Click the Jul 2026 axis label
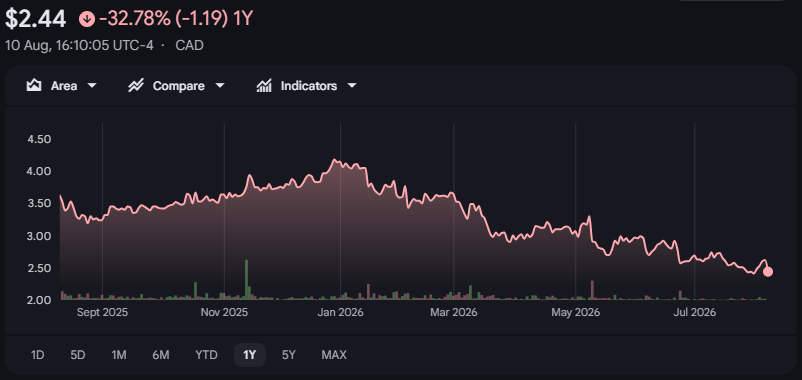The width and height of the screenshot is (802, 380). click(694, 312)
